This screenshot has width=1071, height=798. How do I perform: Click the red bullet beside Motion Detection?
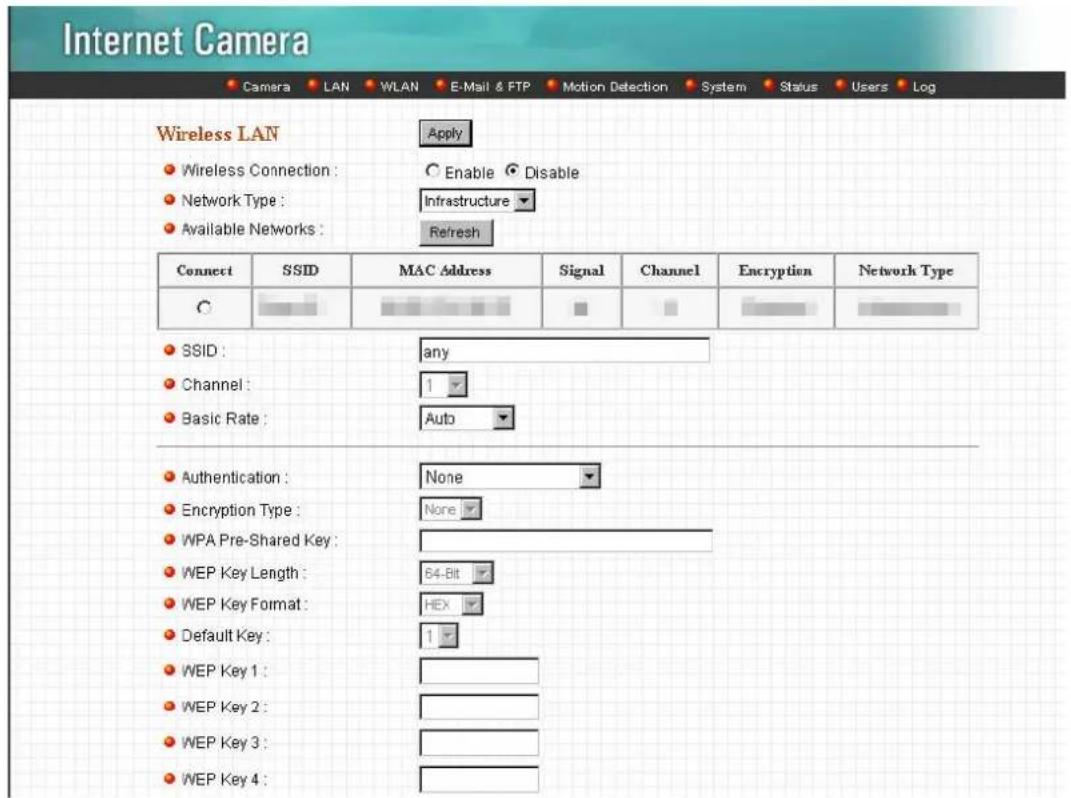coord(552,85)
